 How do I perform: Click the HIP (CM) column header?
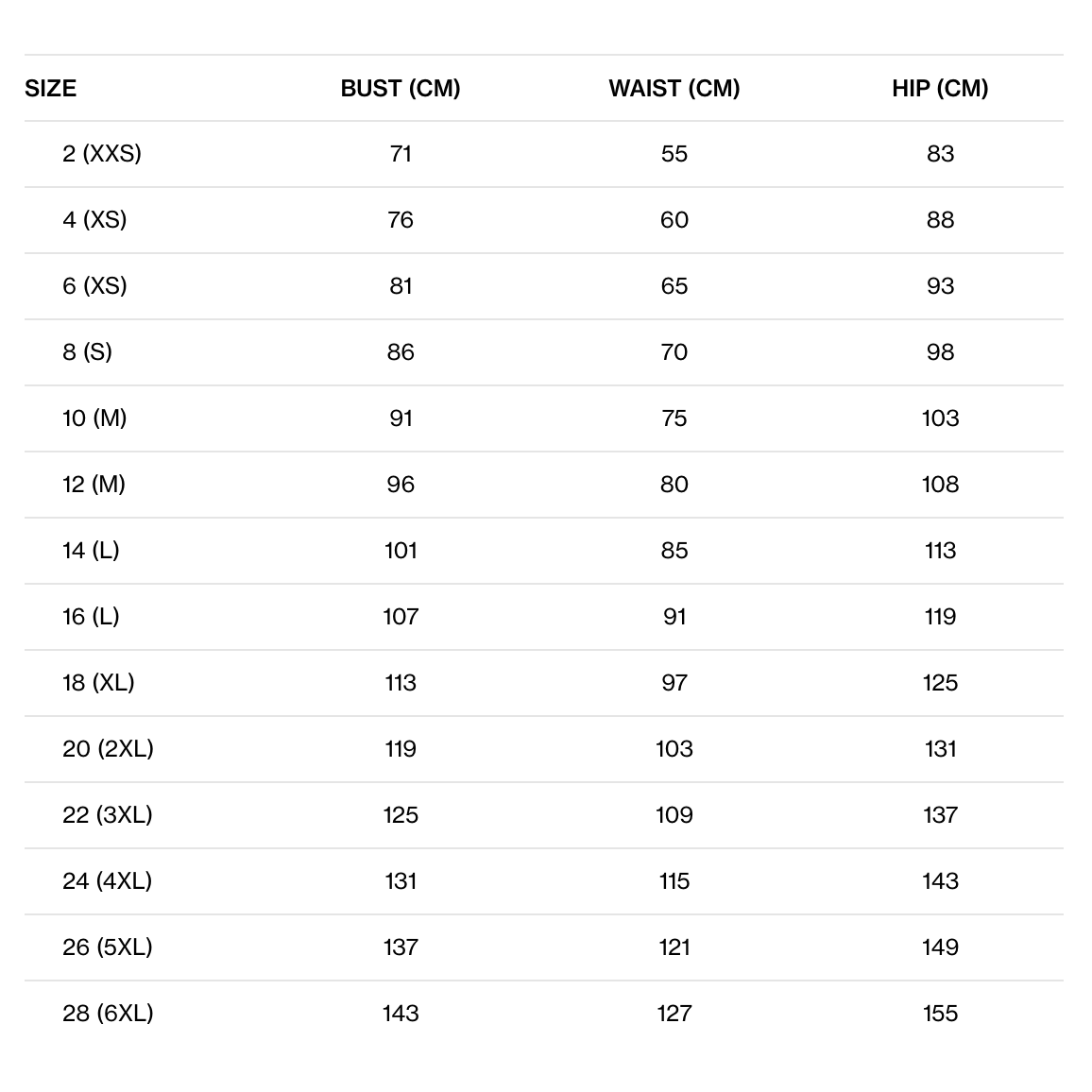tap(940, 88)
